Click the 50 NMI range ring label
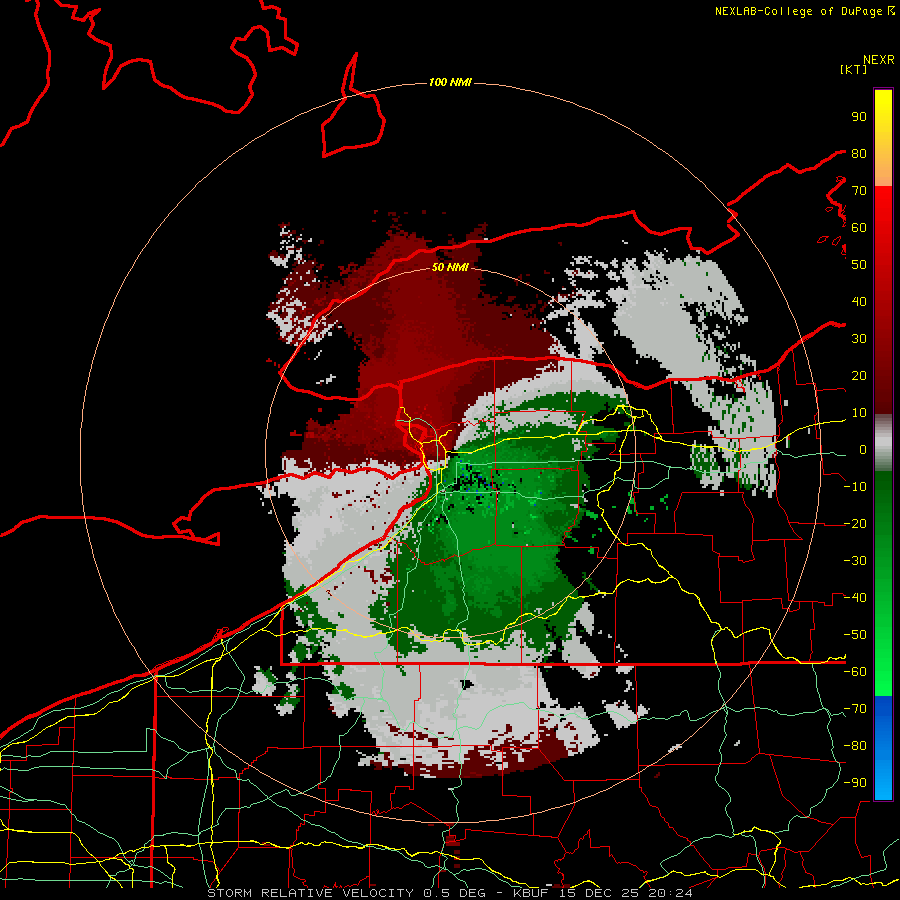 450,267
